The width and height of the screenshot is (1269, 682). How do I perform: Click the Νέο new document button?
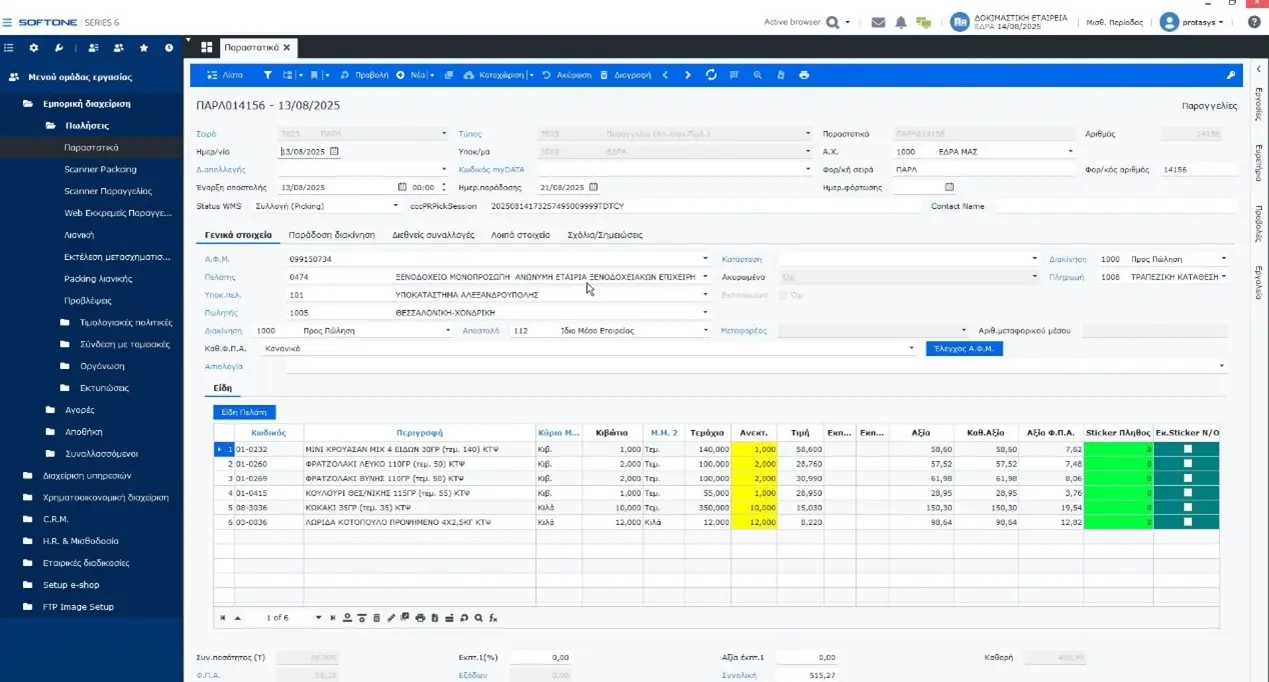point(413,75)
